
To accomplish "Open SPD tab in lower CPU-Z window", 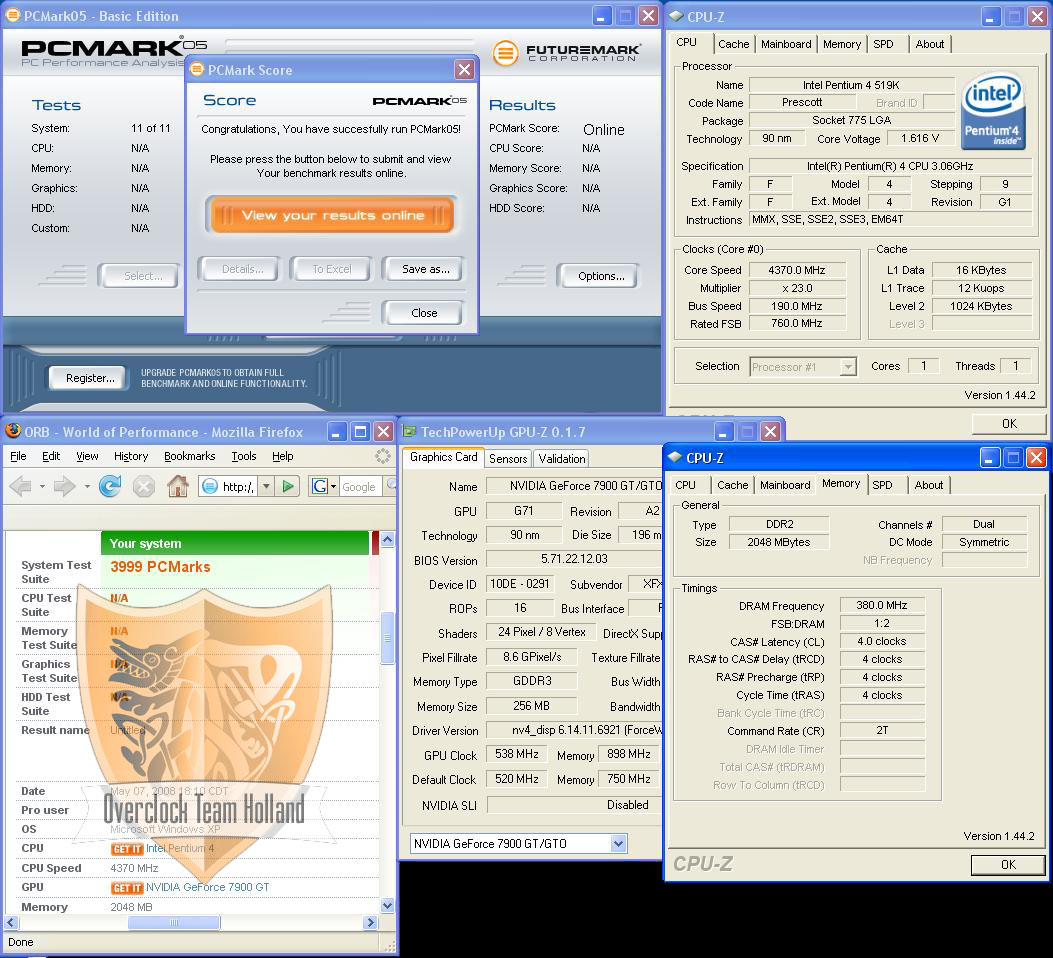I will point(882,485).
